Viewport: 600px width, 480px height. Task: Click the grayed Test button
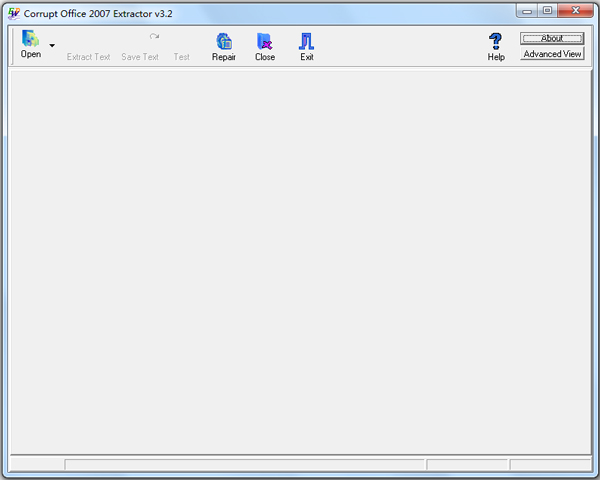pos(182,57)
